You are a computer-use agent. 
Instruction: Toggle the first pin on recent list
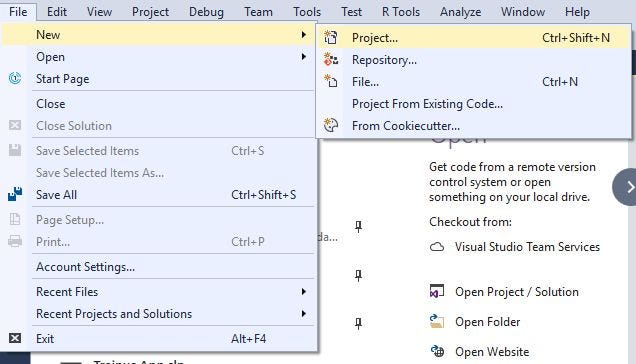point(358,226)
